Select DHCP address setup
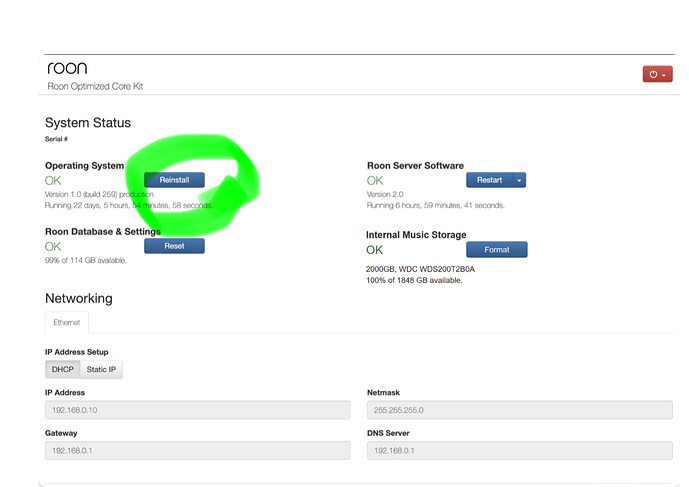 (x=62, y=369)
